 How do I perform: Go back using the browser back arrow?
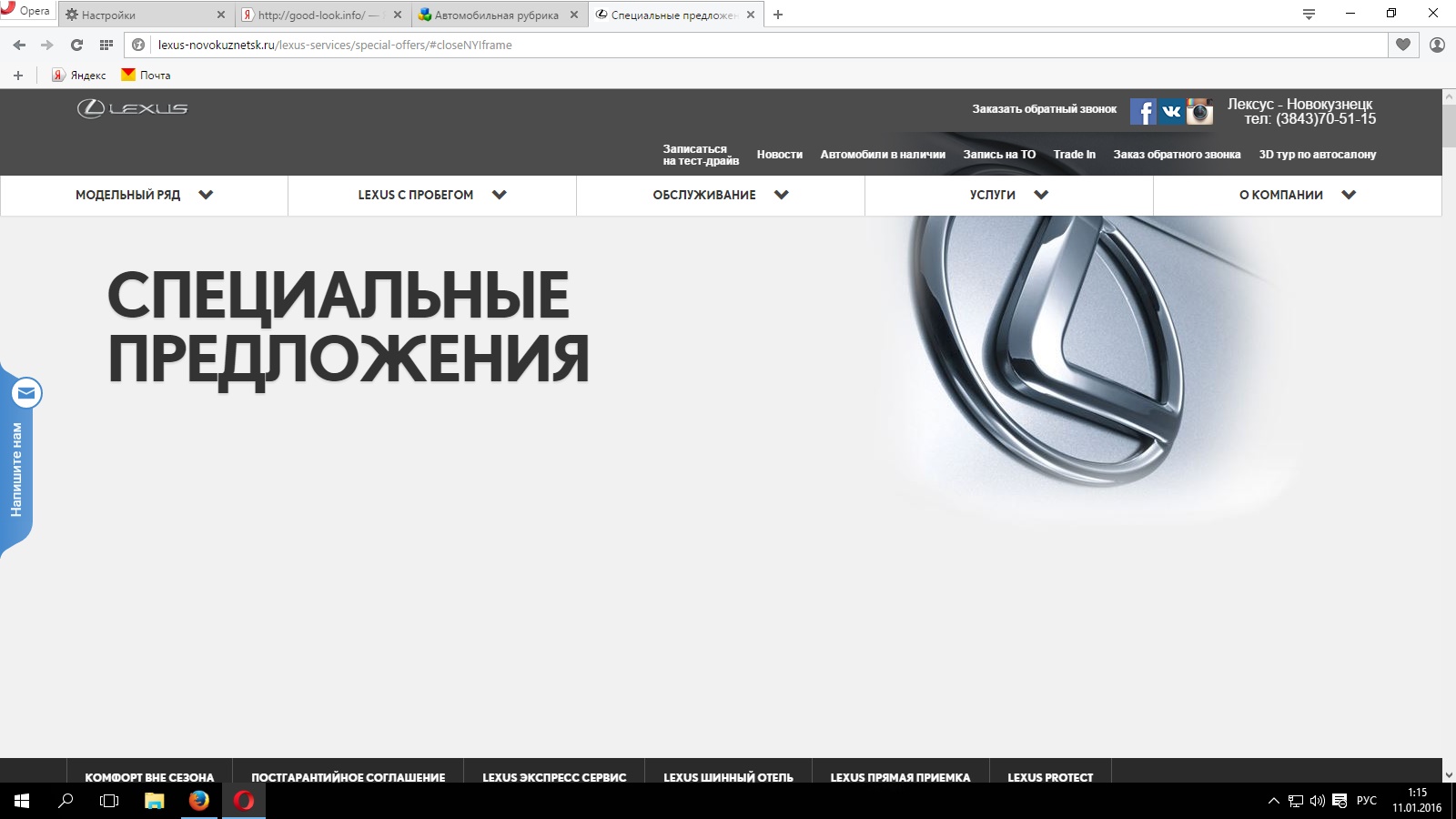coord(19,45)
